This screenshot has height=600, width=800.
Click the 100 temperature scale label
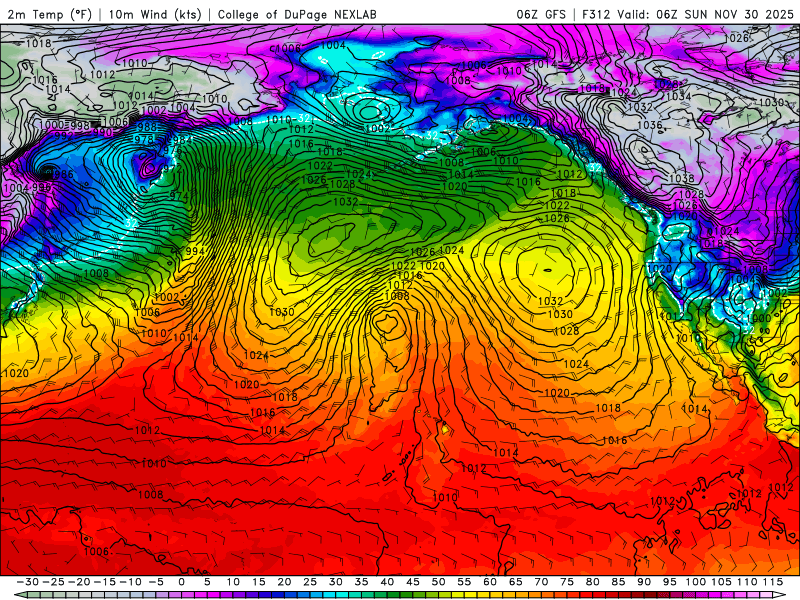(695, 582)
